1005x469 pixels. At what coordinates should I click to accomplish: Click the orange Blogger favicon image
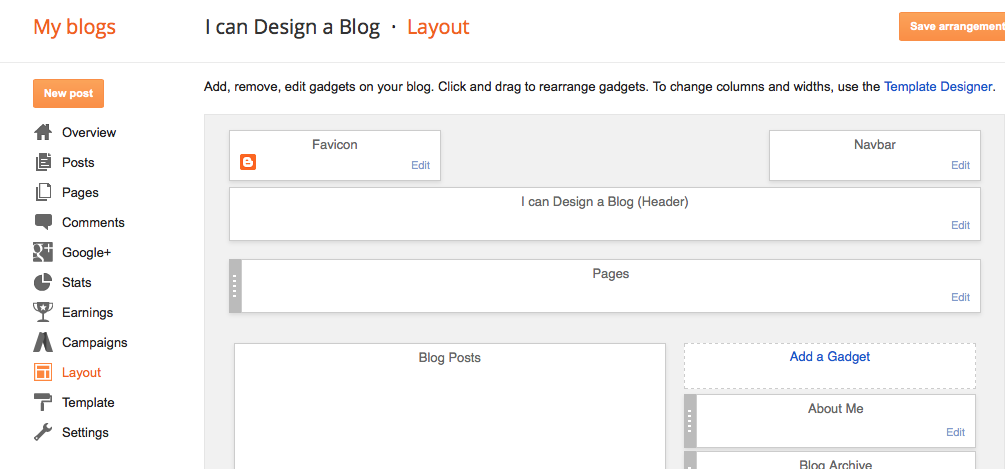(248, 162)
